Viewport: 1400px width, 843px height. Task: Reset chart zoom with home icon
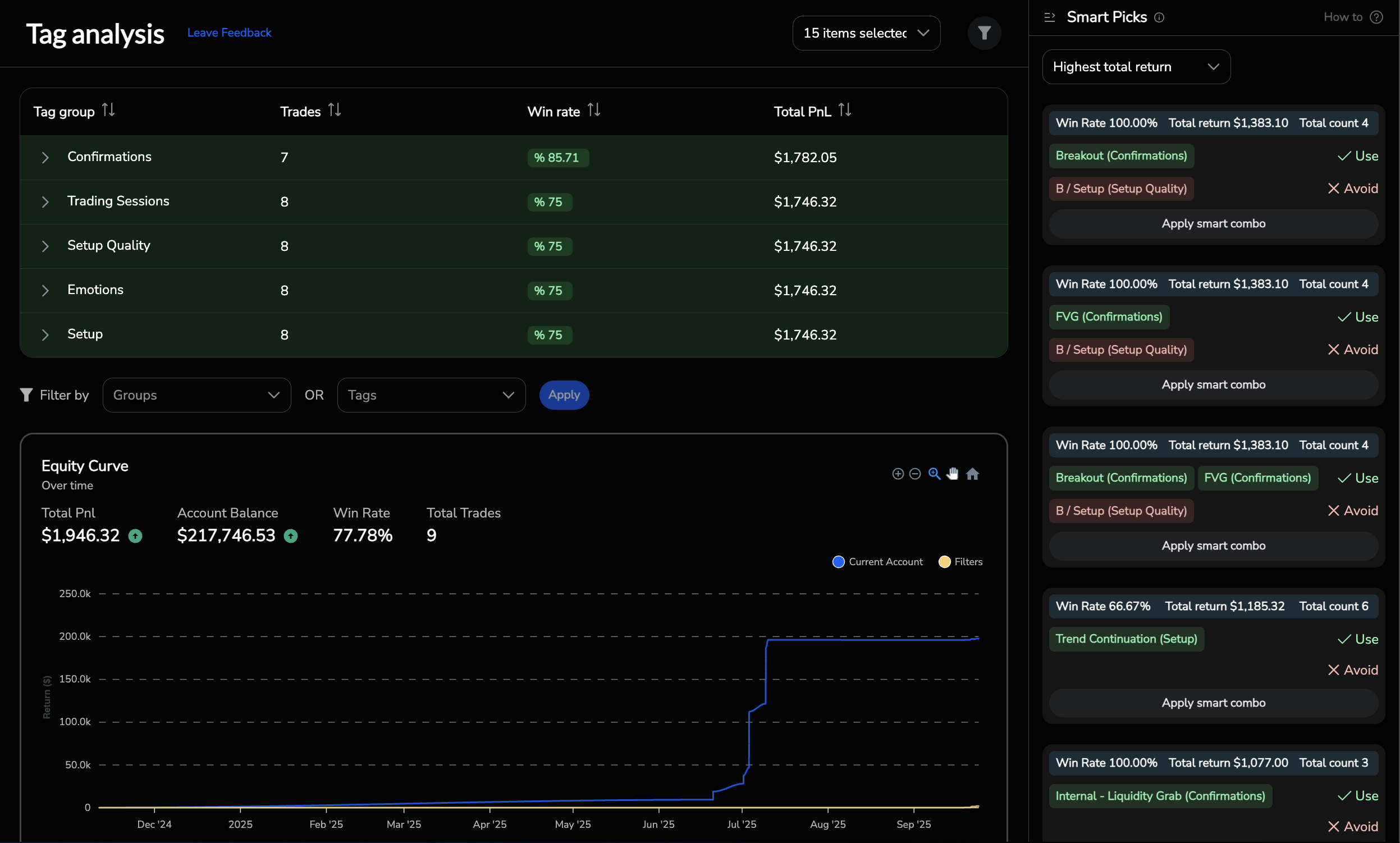pyautogui.click(x=972, y=474)
